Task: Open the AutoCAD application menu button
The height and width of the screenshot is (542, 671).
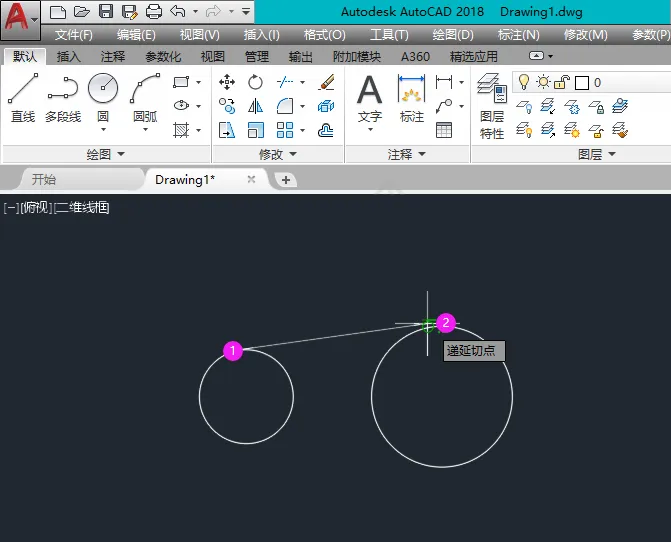Action: pos(20,20)
